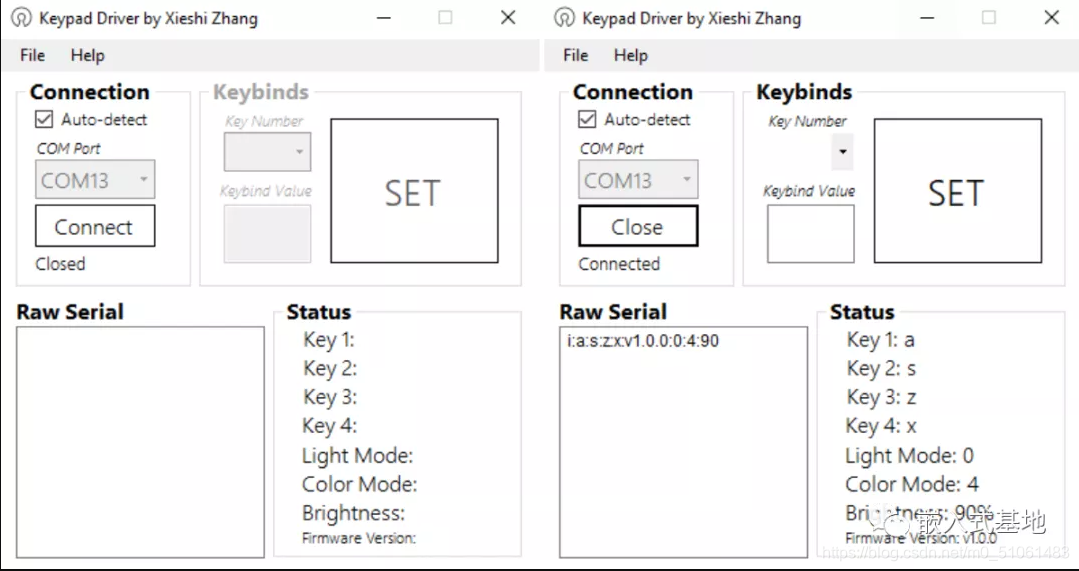Maximize the left Keypad Driver window

pos(445,18)
